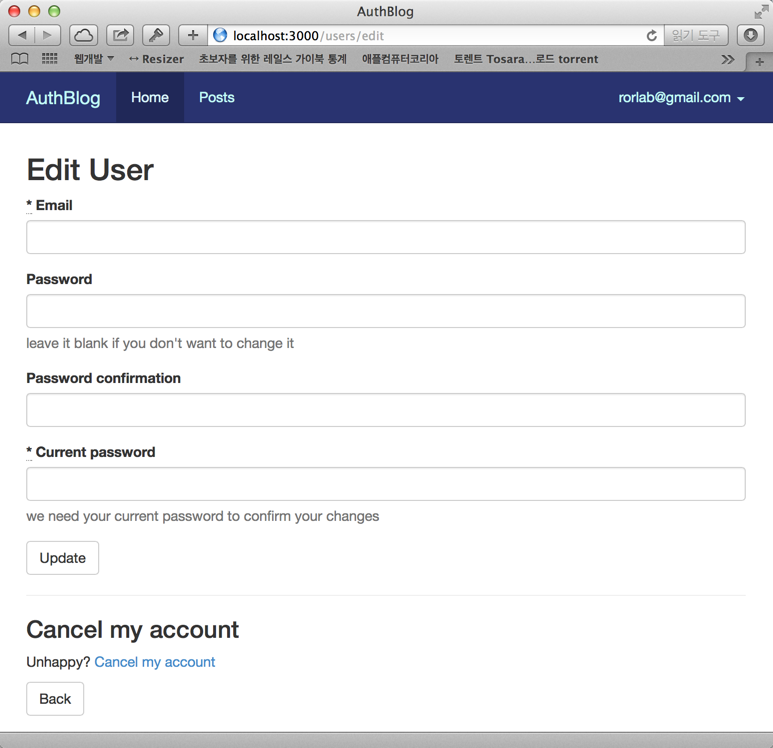Click the AuthBlog brand link
The image size is (773, 748).
[x=63, y=98]
